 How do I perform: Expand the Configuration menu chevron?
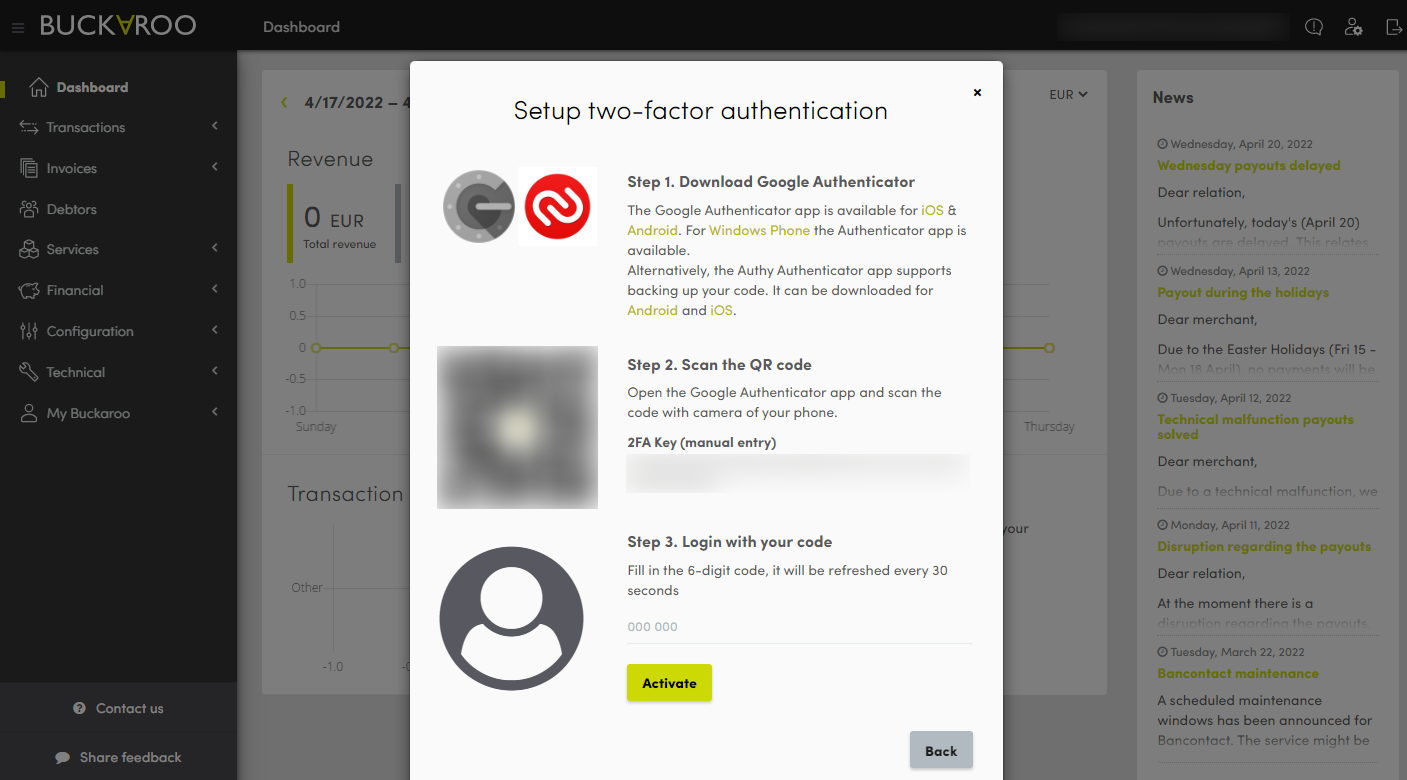[215, 330]
